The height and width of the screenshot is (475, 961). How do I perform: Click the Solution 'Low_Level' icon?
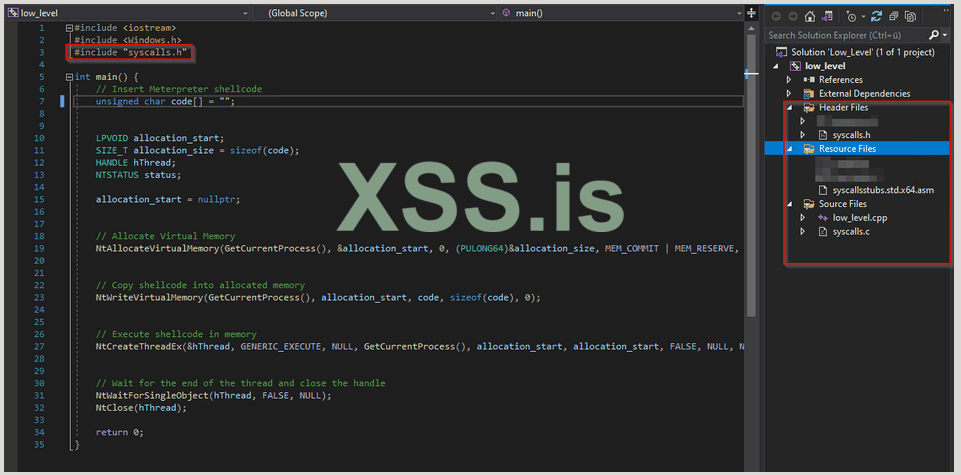pos(781,52)
